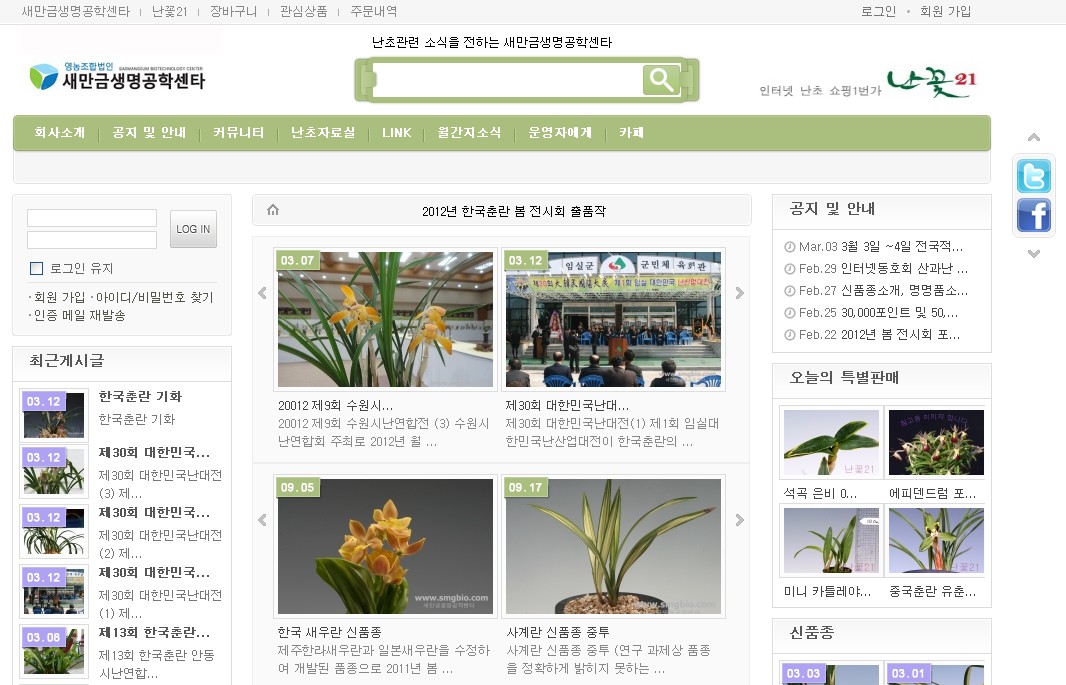The width and height of the screenshot is (1066, 685).
Task: Open the 카페 menu item
Action: (631, 133)
